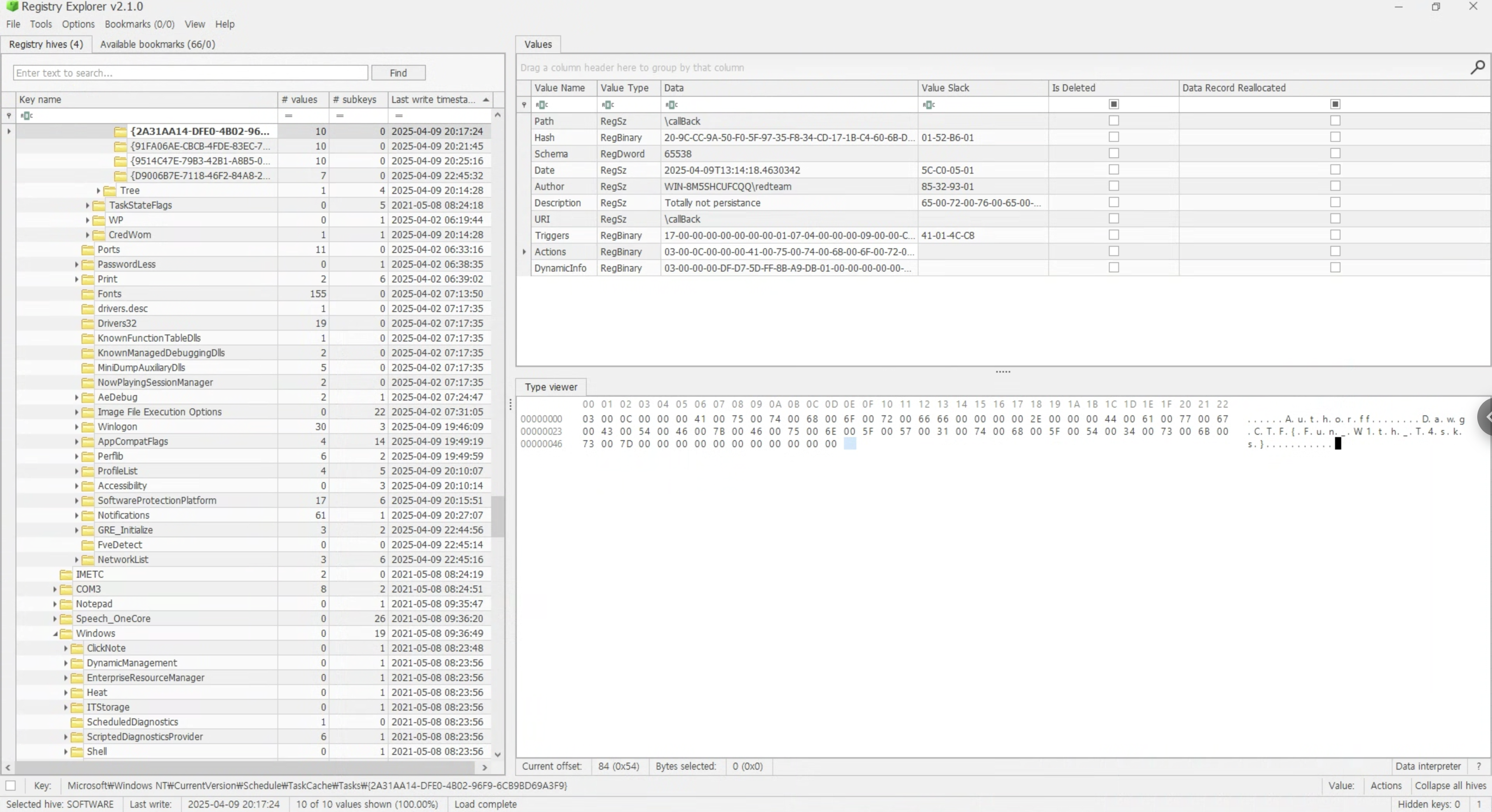
Task: Tick the checkbox left of Key label in status bar
Action: [x=10, y=785]
